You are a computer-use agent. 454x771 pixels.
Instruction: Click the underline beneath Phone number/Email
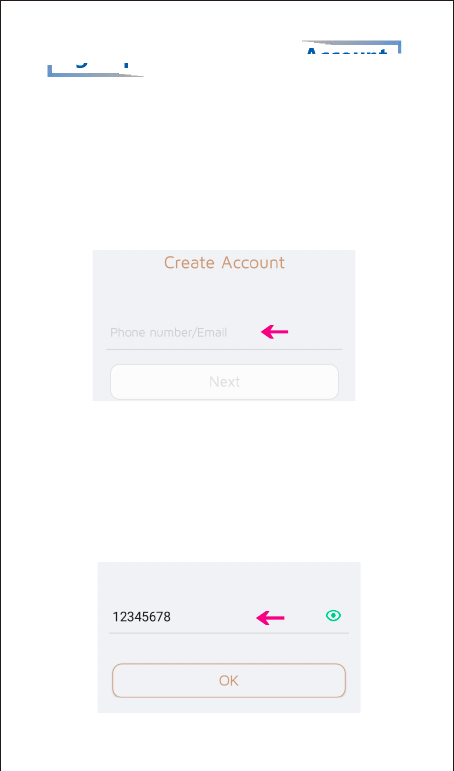coord(224,349)
